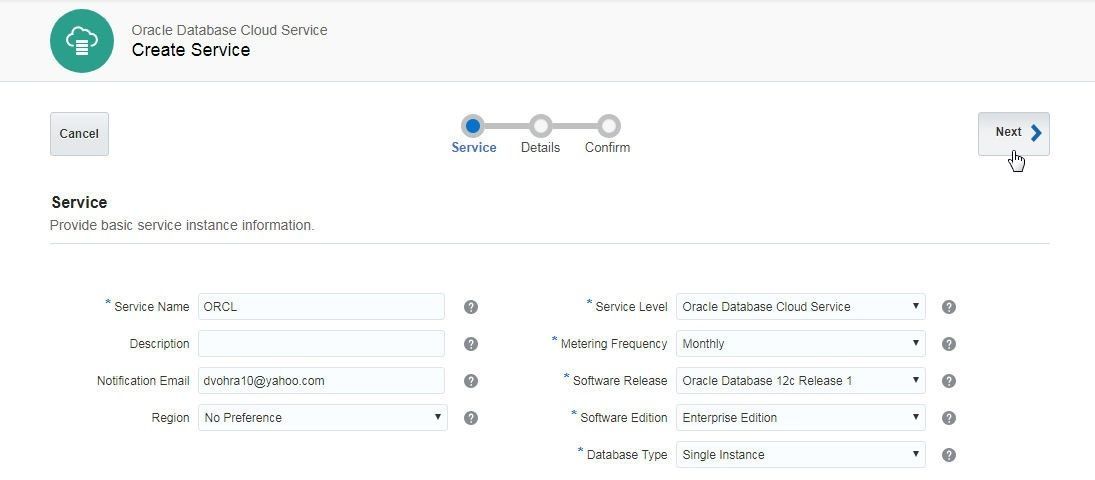Focus the Notification Email input field
The image size is (1095, 480).
click(x=321, y=381)
